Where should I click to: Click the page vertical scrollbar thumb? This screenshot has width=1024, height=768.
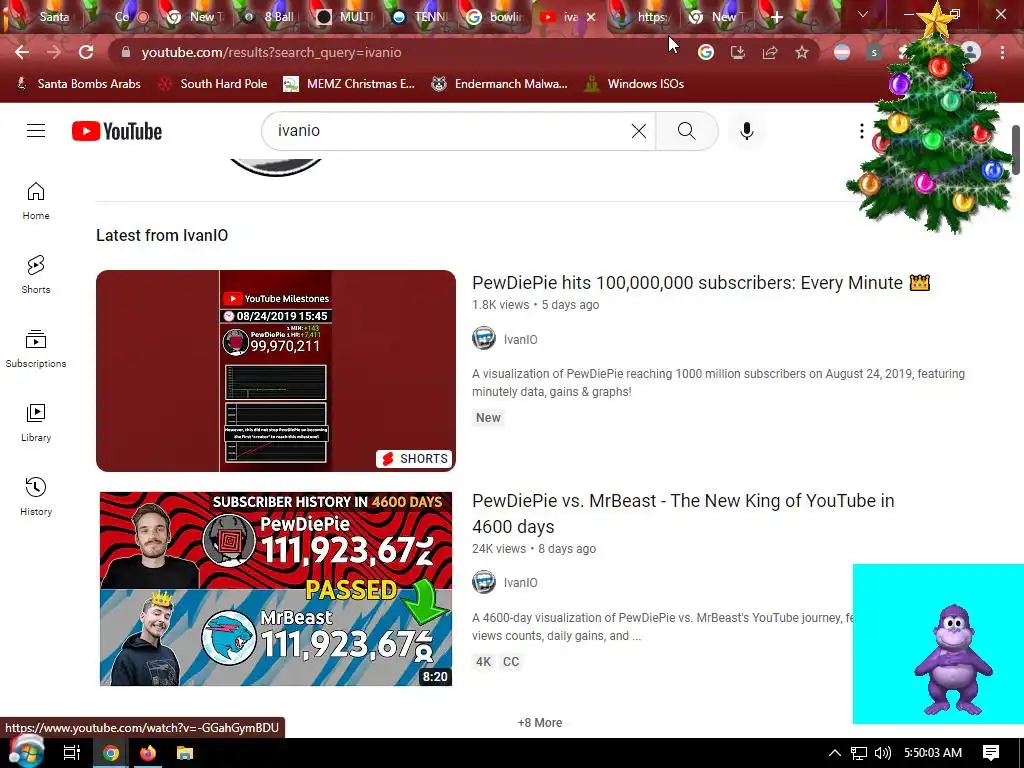(1016, 150)
